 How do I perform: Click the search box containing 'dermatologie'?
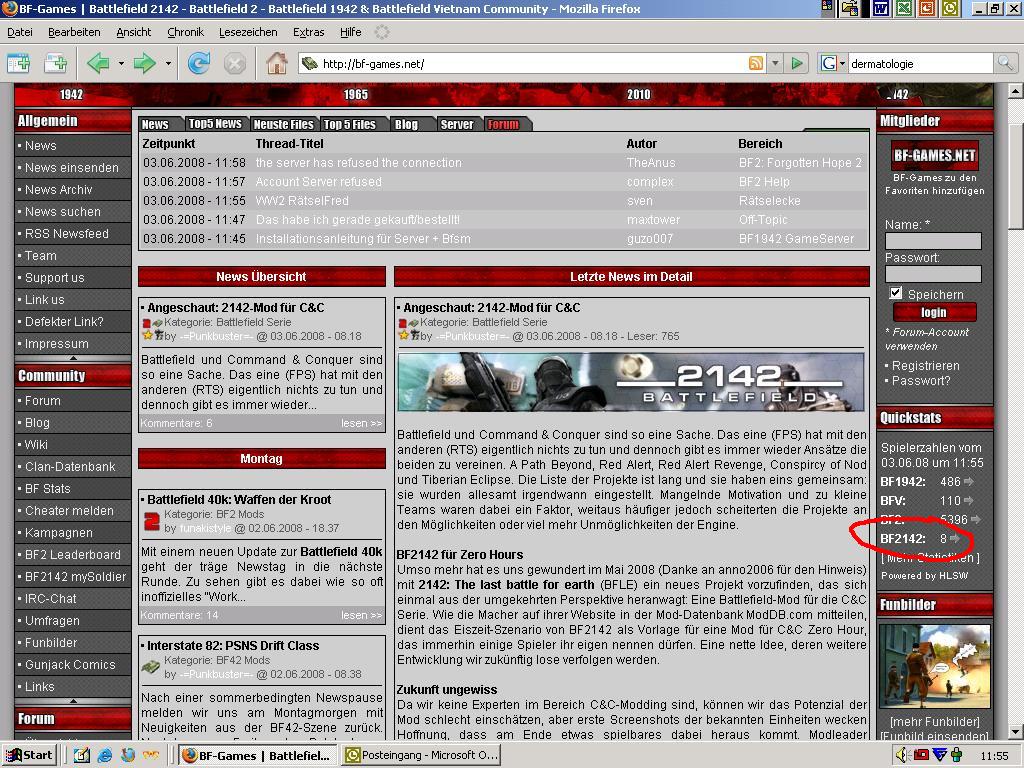920,63
